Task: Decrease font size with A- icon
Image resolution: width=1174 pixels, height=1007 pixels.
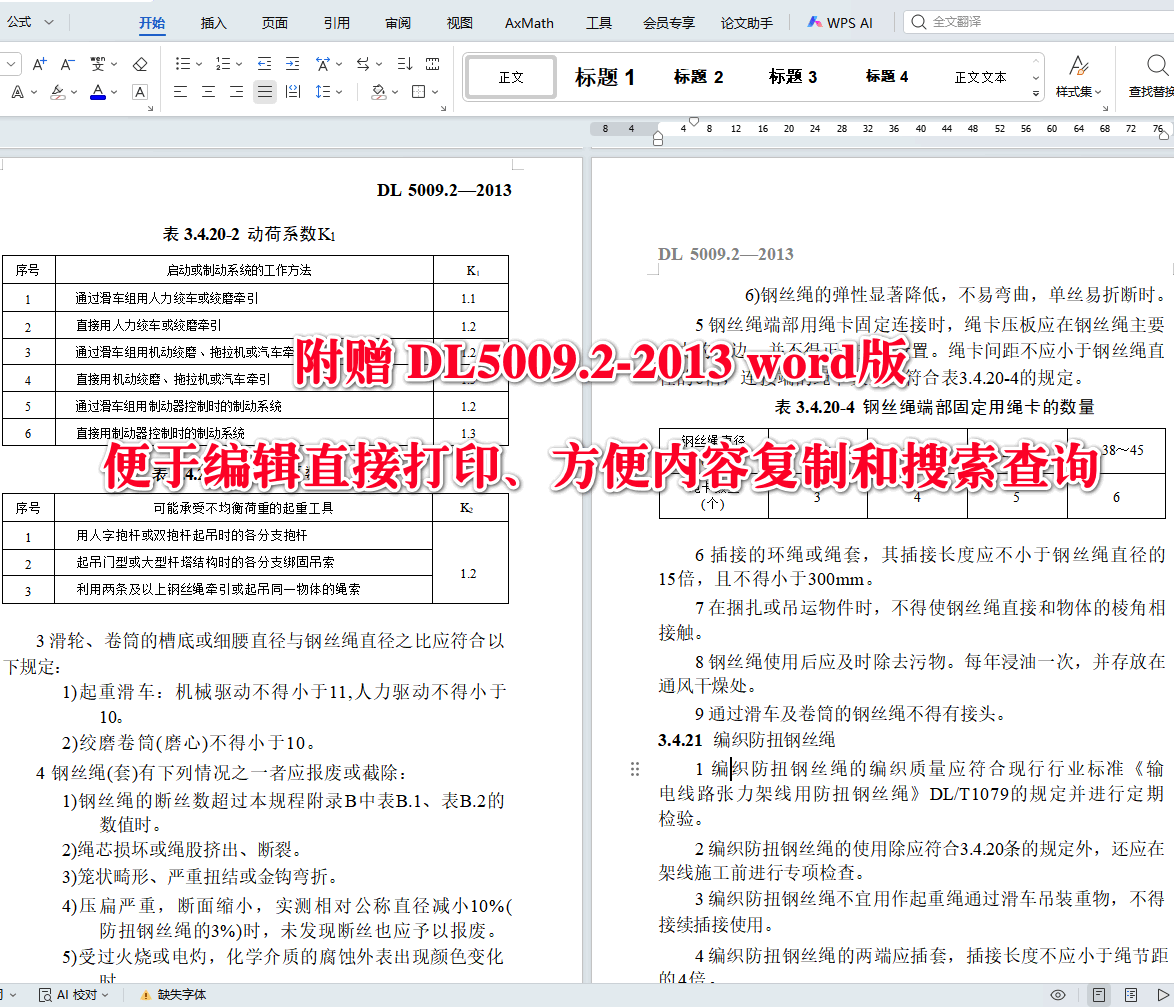Action: click(67, 64)
